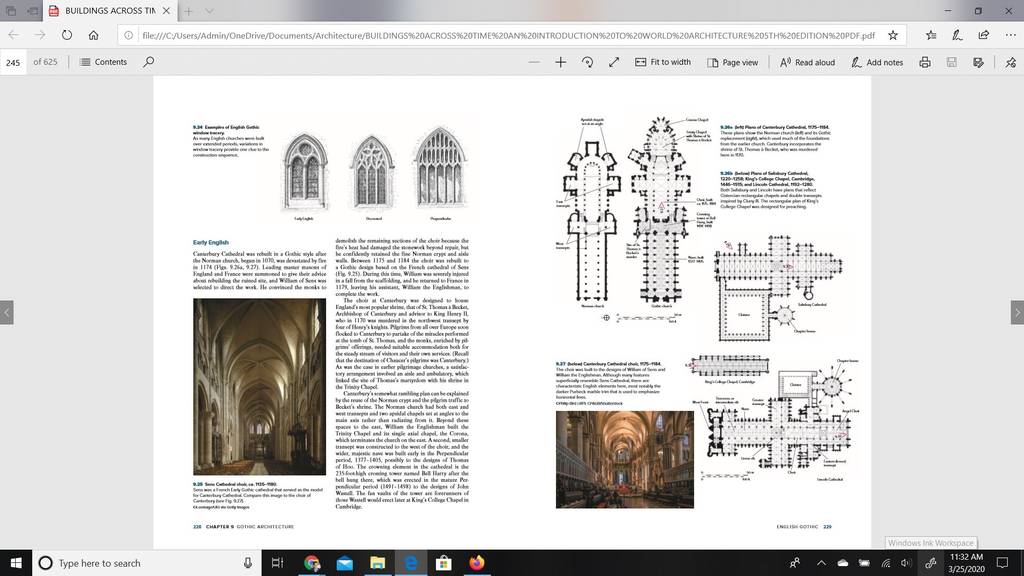Open the Home page button
The height and width of the screenshot is (576, 1024).
pos(93,35)
